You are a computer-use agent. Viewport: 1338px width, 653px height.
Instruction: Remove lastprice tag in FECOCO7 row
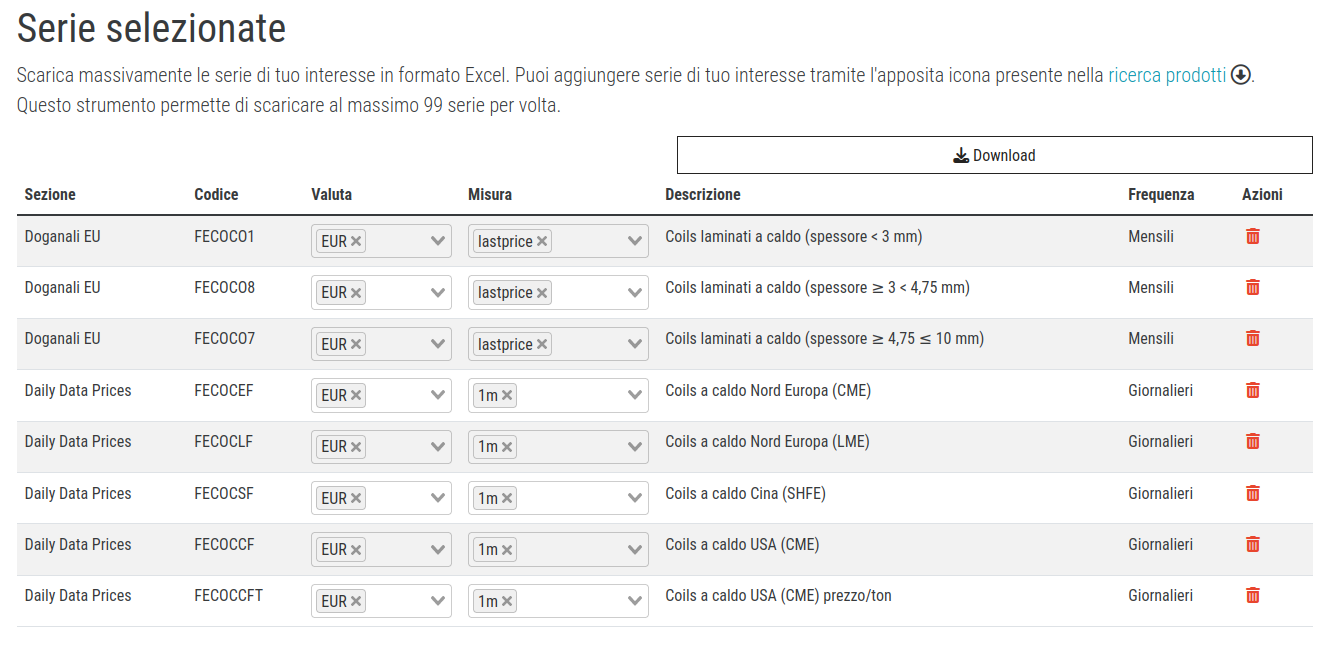click(x=542, y=344)
